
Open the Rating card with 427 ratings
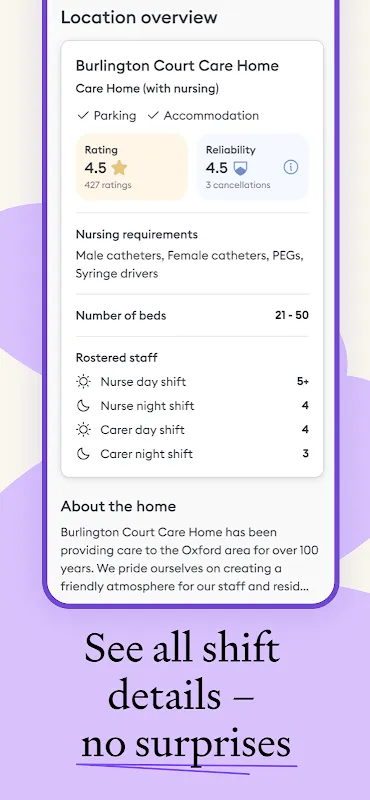point(132,167)
